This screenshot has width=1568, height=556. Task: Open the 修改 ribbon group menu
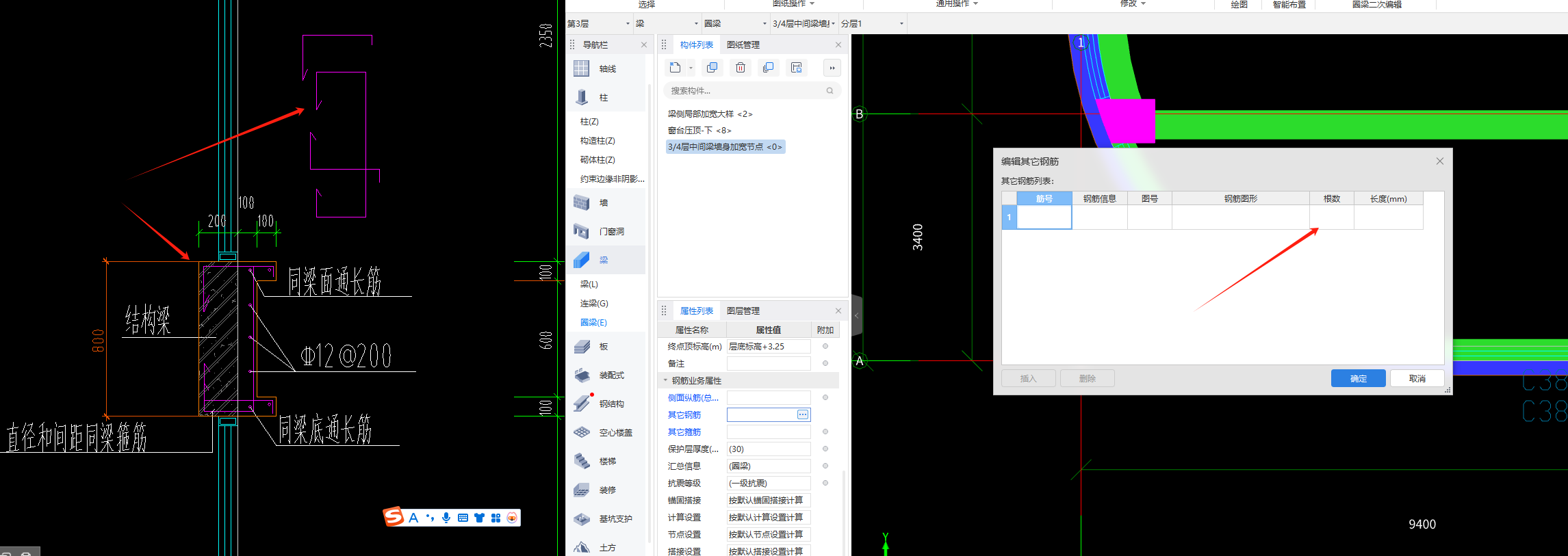point(1133,3)
